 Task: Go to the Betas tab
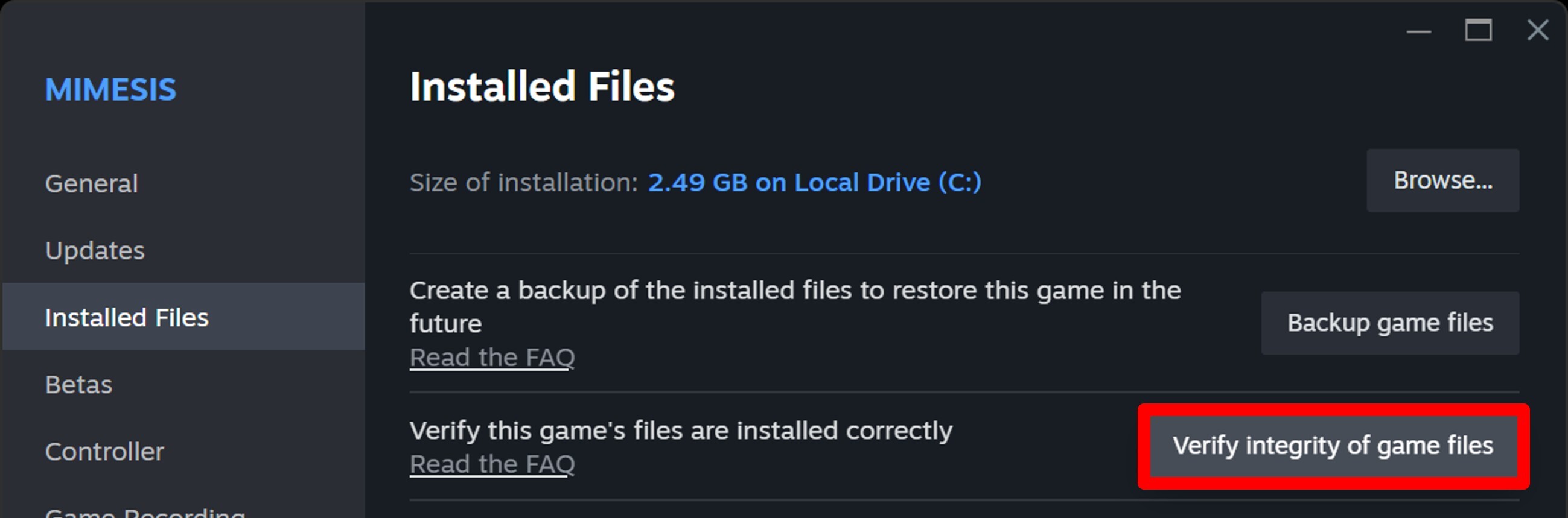click(x=79, y=384)
